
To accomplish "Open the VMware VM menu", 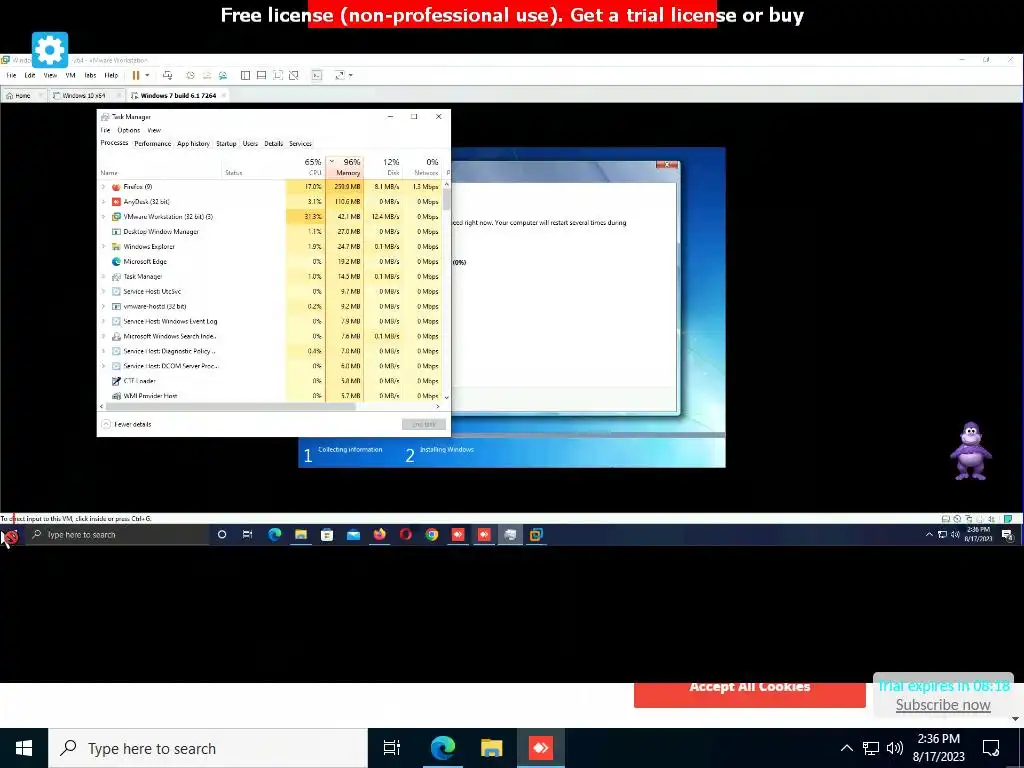I will point(71,76).
